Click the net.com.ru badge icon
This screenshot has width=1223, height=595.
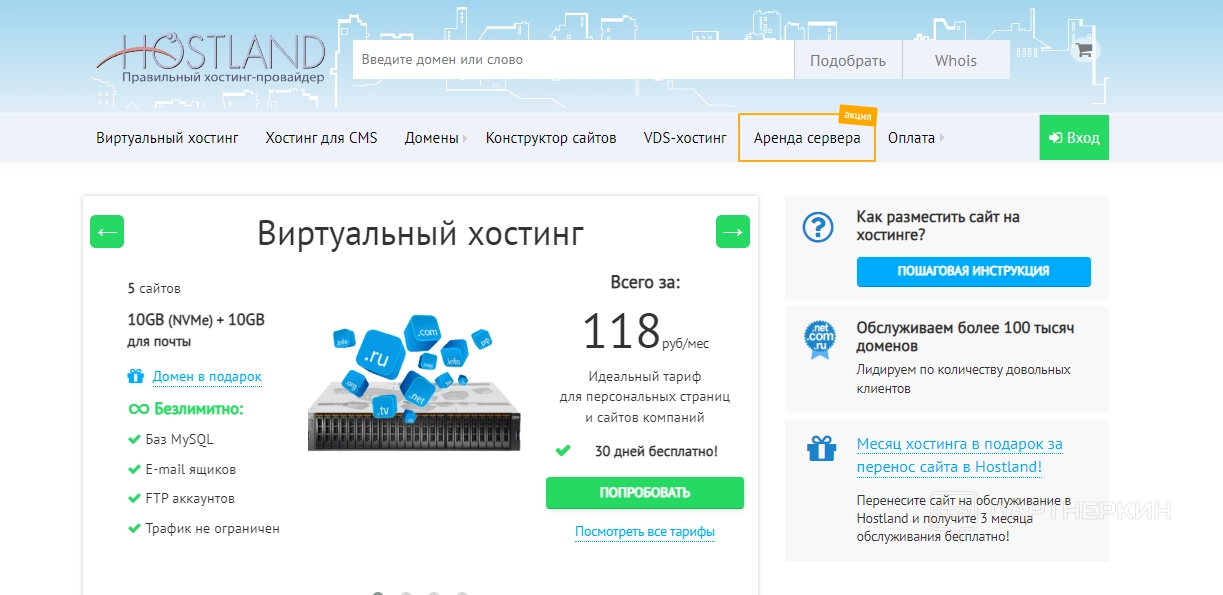tap(820, 339)
